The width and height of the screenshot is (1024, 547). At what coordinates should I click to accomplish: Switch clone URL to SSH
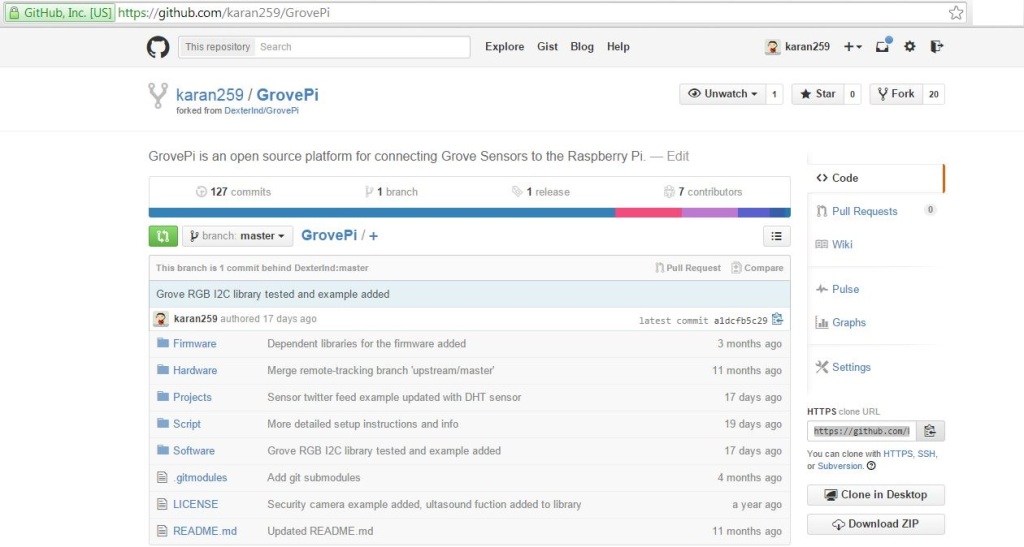(926, 454)
